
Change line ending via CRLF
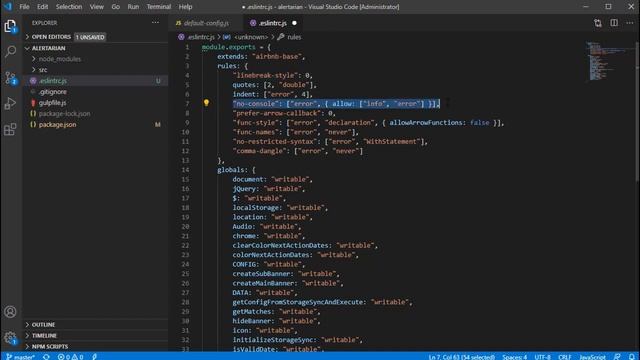coord(564,357)
